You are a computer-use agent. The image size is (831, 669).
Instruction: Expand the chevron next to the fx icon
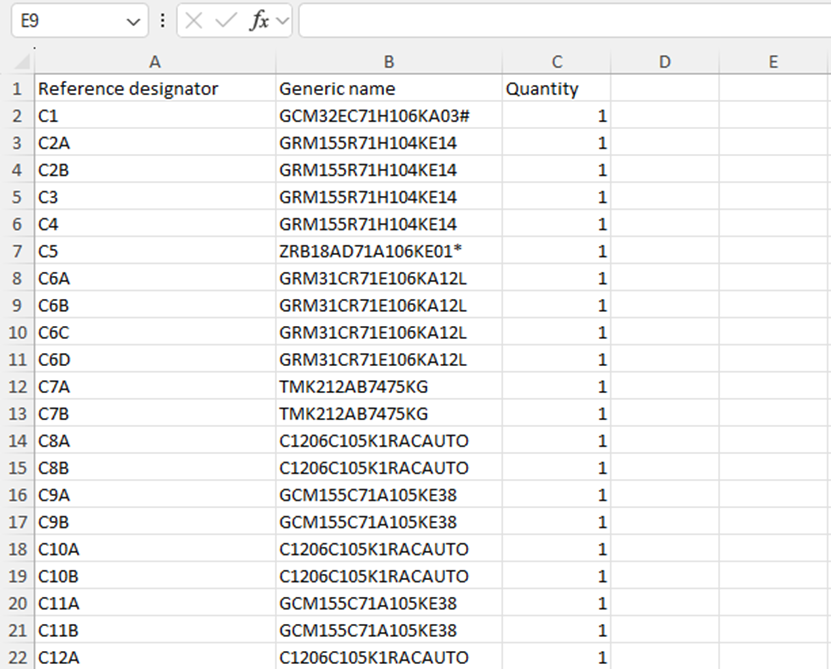click(x=282, y=21)
